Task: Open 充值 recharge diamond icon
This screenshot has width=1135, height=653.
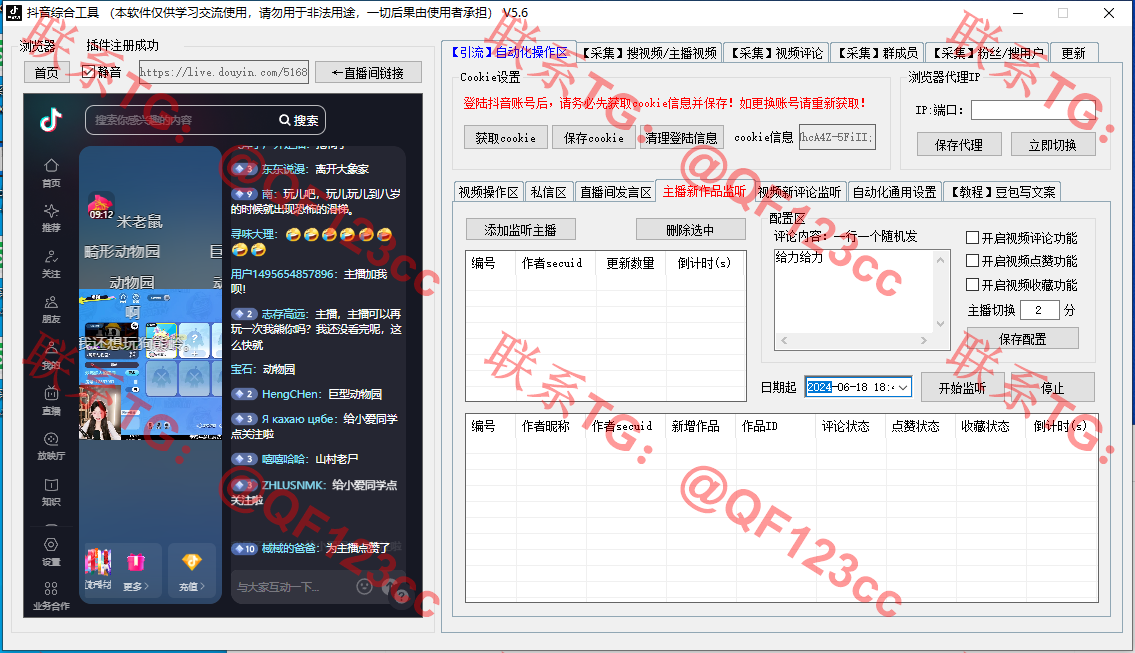Action: [x=192, y=562]
